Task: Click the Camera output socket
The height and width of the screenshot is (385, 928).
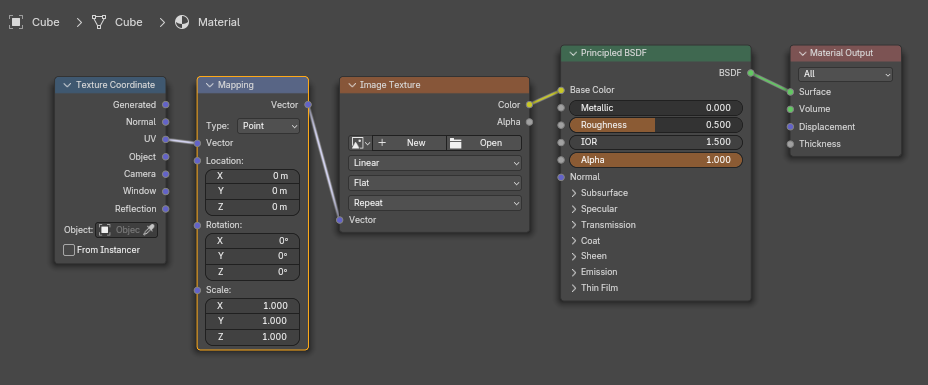Action: (x=166, y=174)
